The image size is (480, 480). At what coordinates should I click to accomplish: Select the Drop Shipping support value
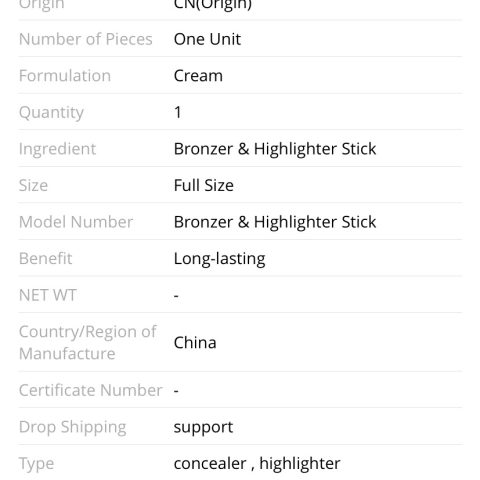[203, 428]
